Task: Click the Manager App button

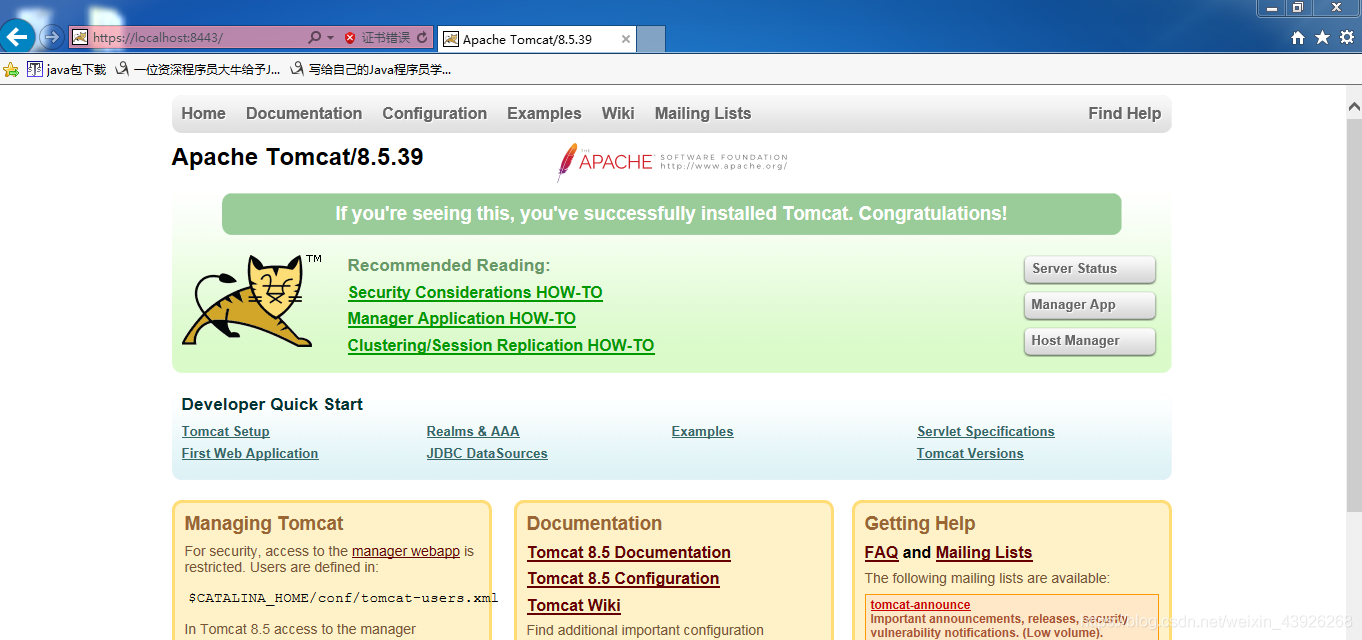Action: (x=1089, y=305)
